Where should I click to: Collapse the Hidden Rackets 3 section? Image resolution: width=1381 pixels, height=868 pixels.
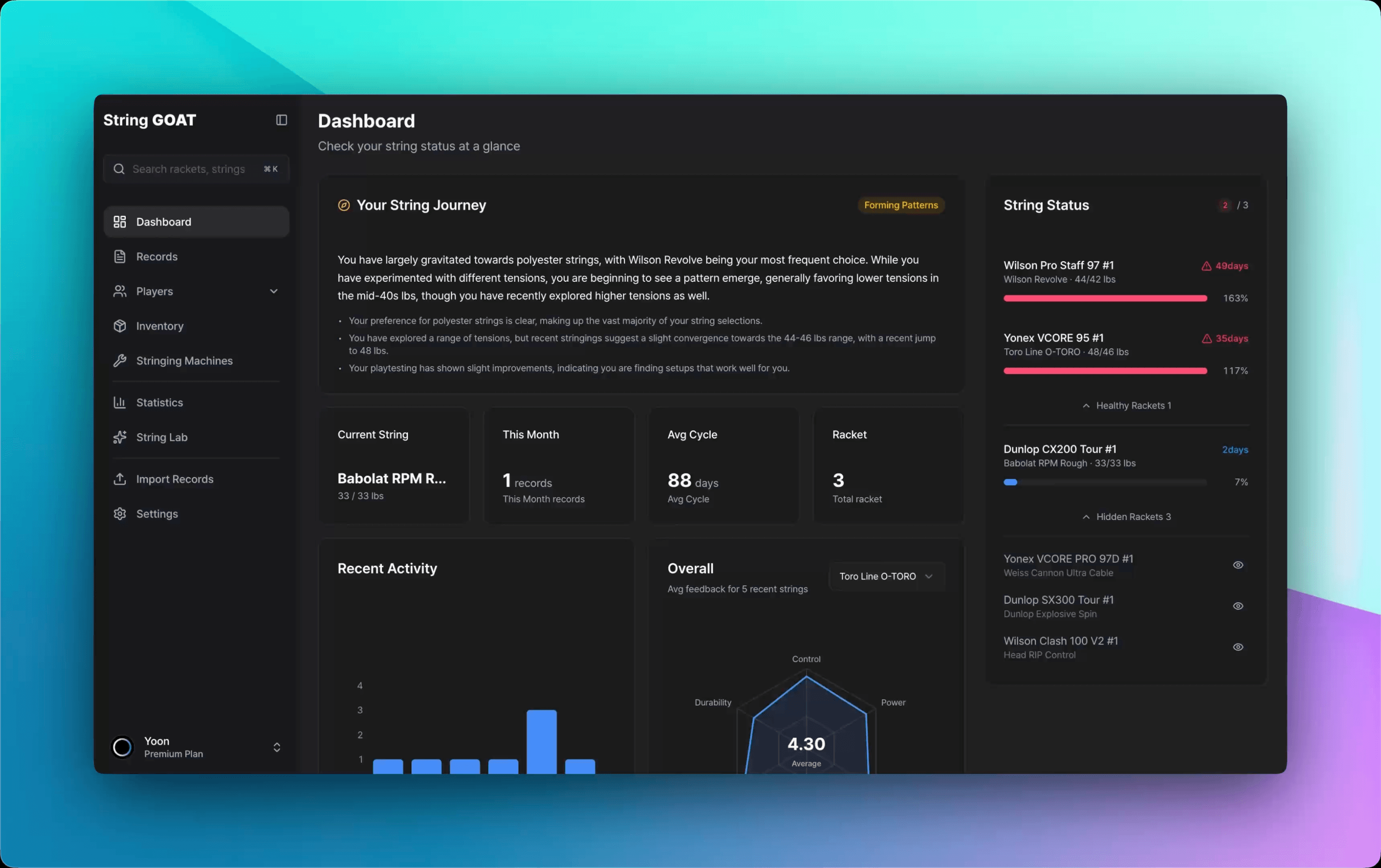[1126, 517]
